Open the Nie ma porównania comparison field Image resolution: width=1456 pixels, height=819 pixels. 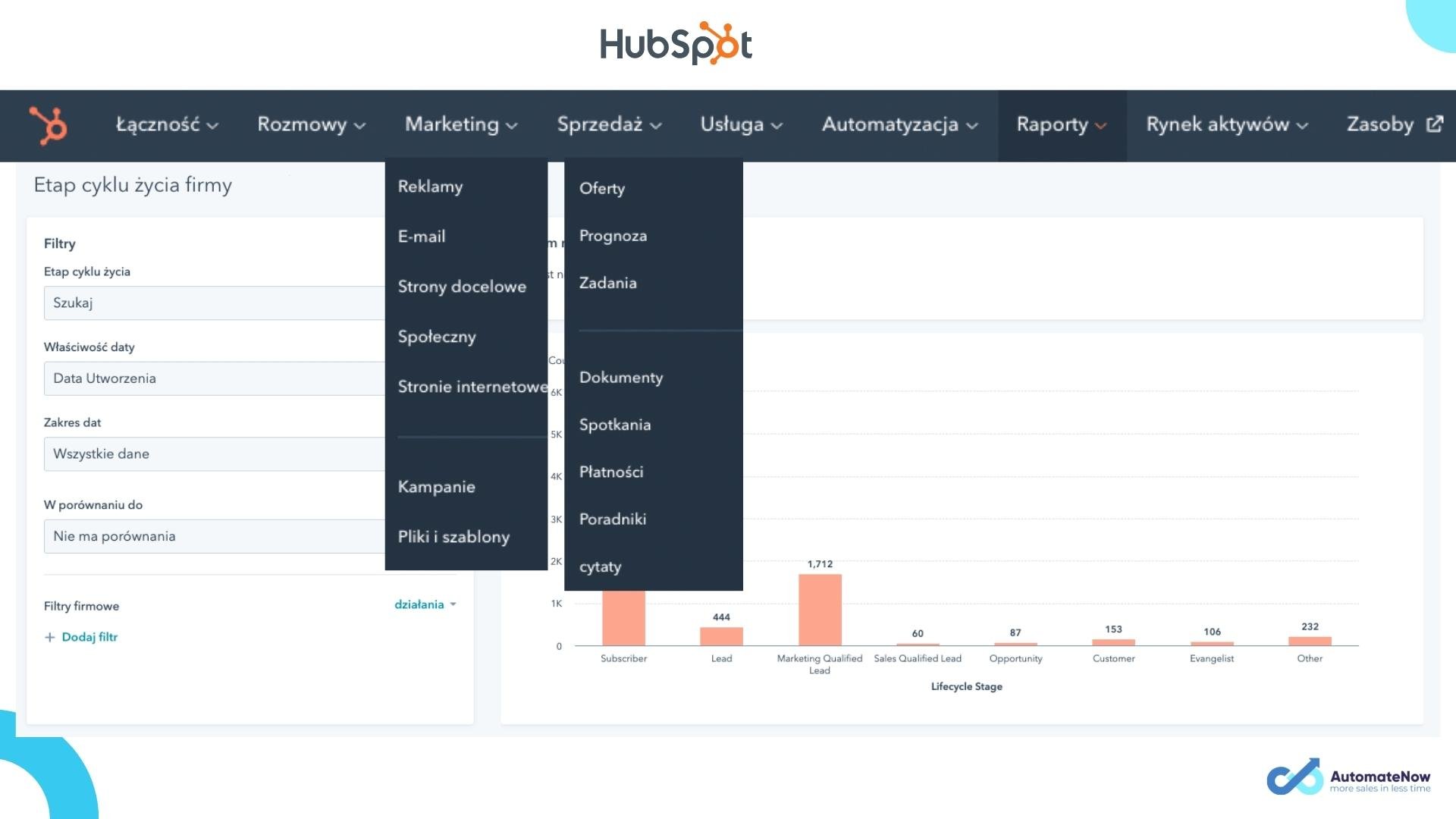click(215, 537)
